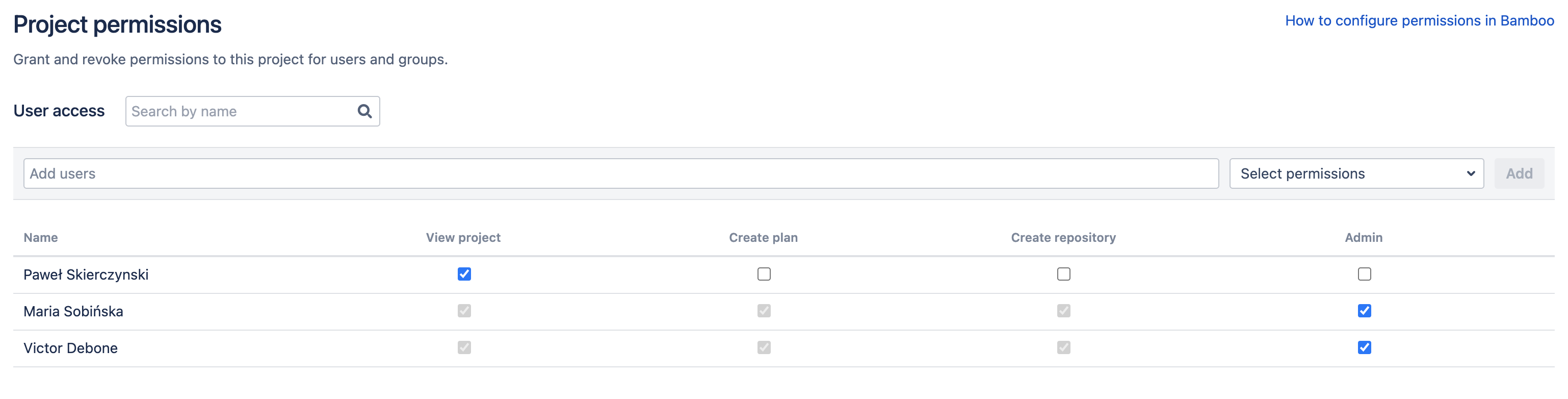The height and width of the screenshot is (399, 1568).
Task: Click Victor Debone's View project checkbox
Action: point(464,347)
